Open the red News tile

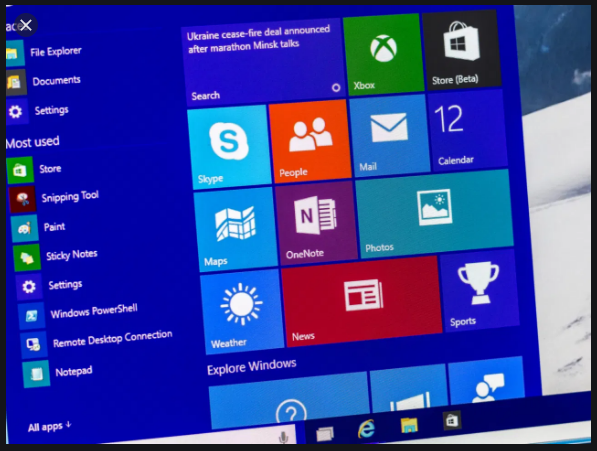tap(362, 301)
